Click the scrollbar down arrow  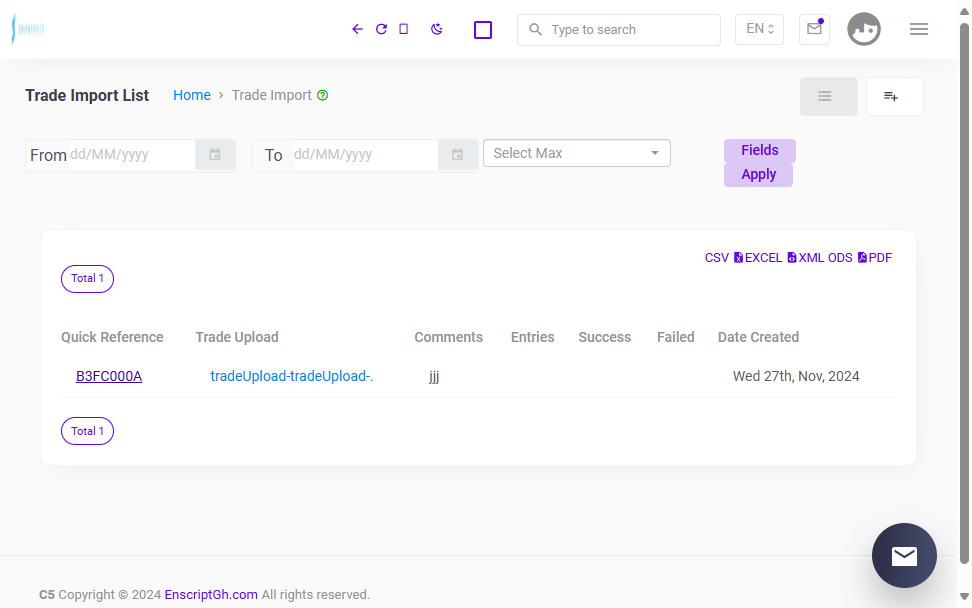pos(964,596)
